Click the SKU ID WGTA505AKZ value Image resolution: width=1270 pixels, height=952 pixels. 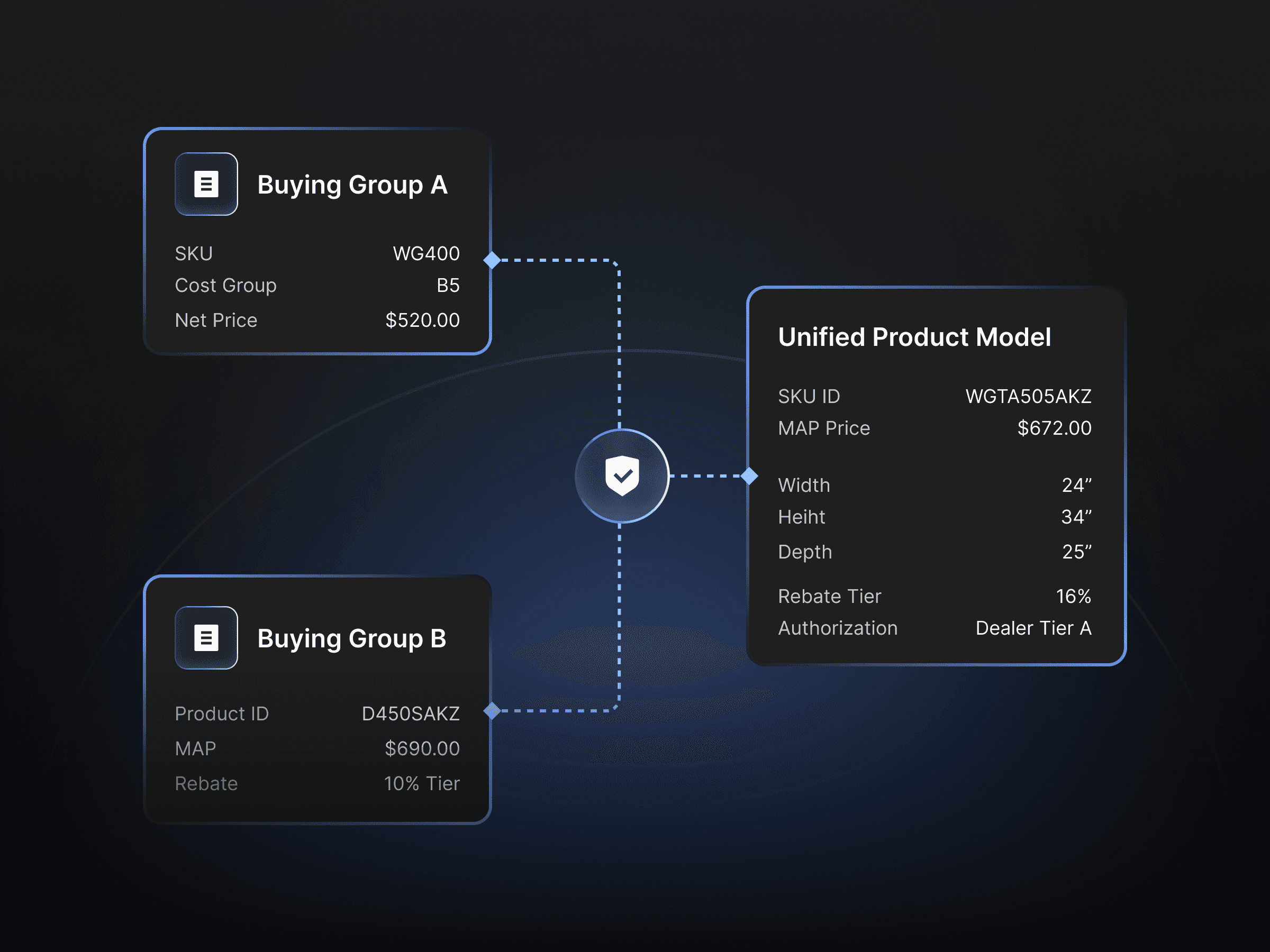1028,396
